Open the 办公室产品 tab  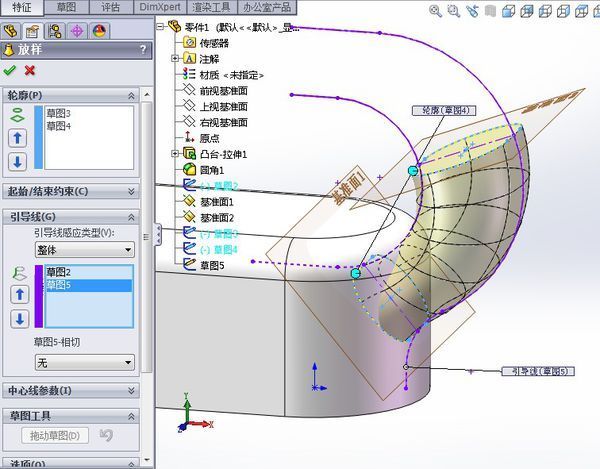coord(267,7)
